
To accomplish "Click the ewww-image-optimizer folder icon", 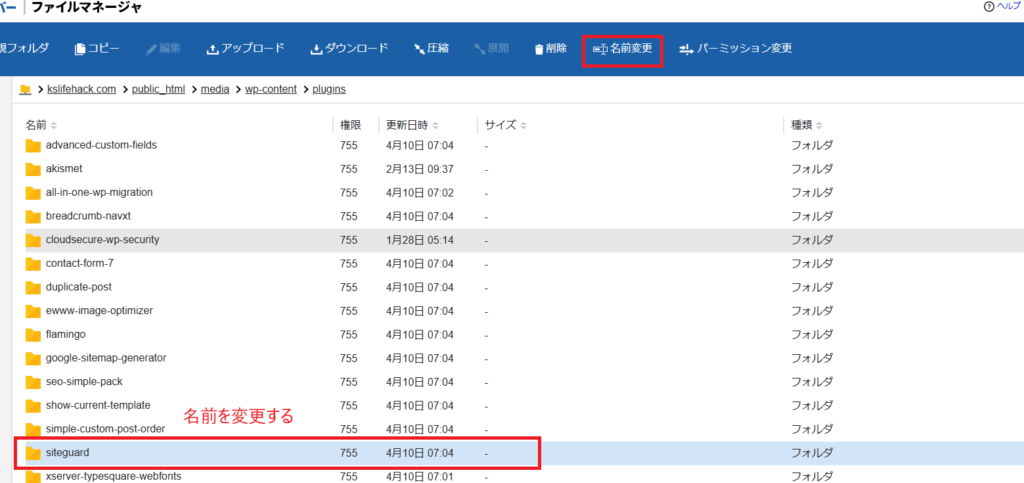I will click(33, 311).
